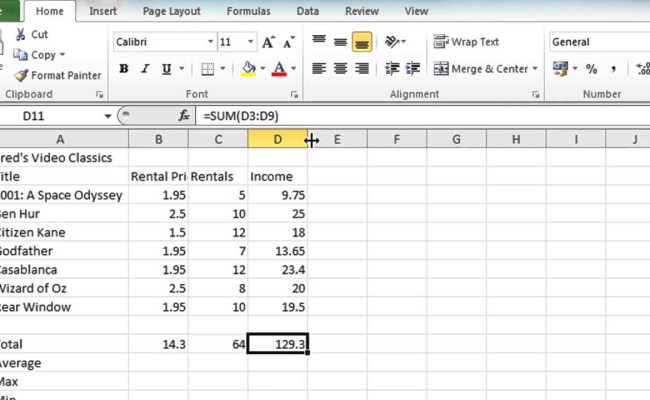Decrease font size with Shrink Font
This screenshot has height=400, width=650.
tap(289, 42)
